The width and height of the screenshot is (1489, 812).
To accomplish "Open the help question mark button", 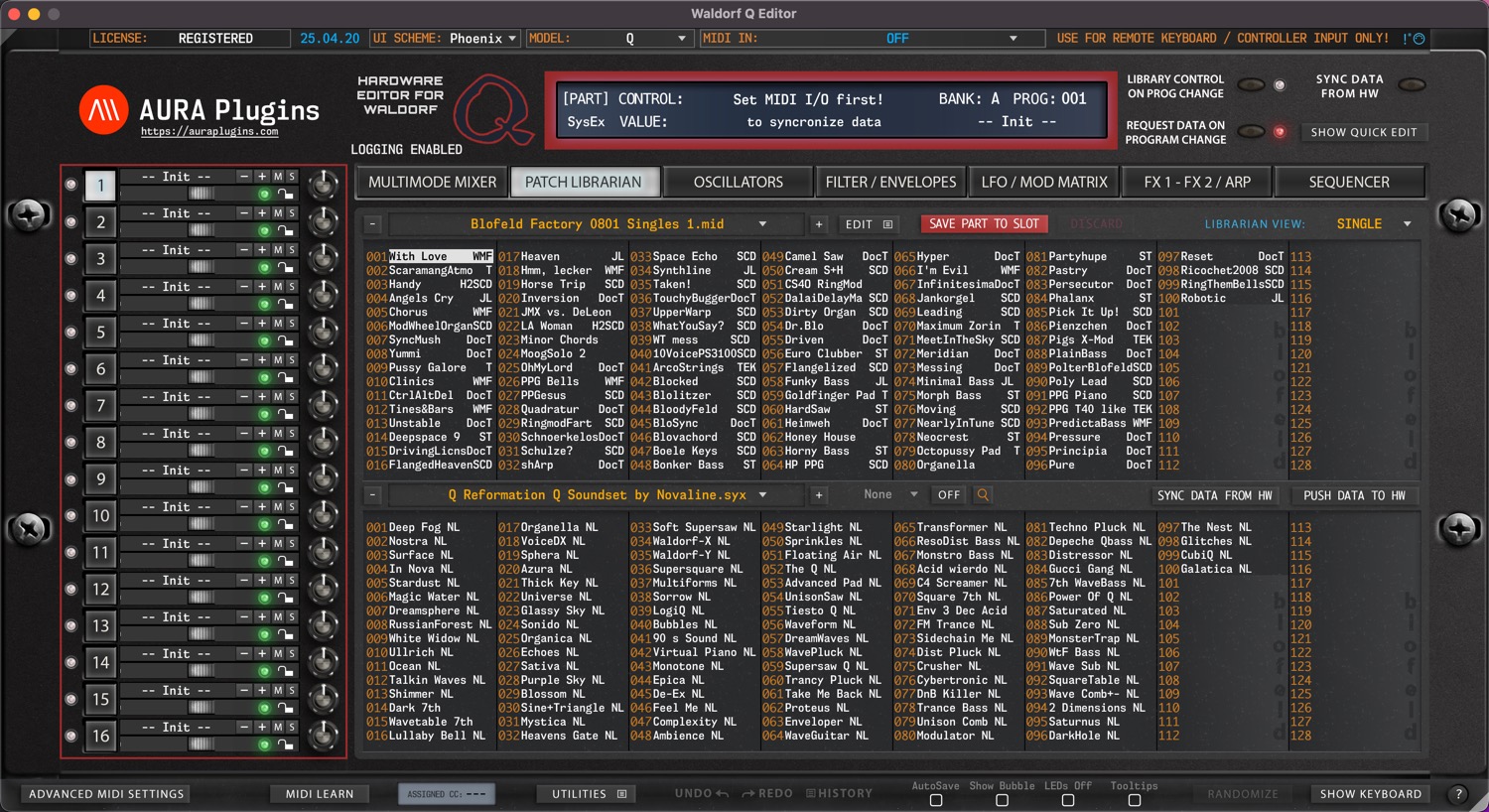I will pyautogui.click(x=1458, y=794).
